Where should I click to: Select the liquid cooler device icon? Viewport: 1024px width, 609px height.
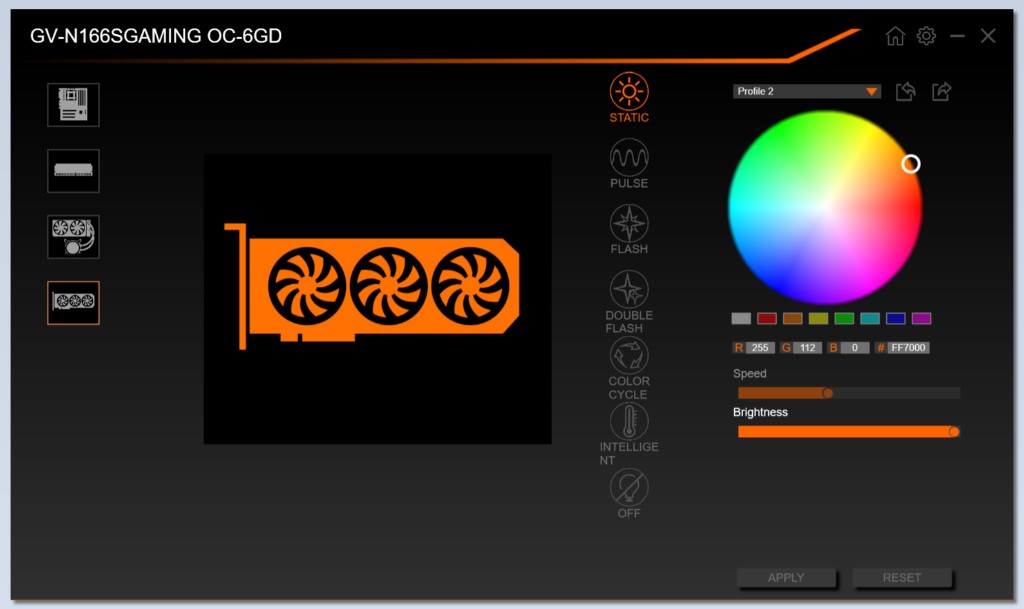click(x=73, y=236)
